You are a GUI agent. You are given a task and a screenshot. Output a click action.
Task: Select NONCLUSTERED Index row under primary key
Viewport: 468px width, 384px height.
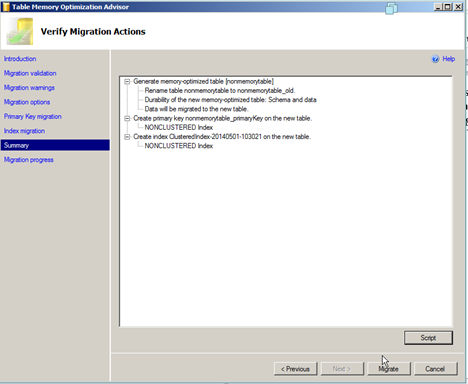pyautogui.click(x=179, y=127)
